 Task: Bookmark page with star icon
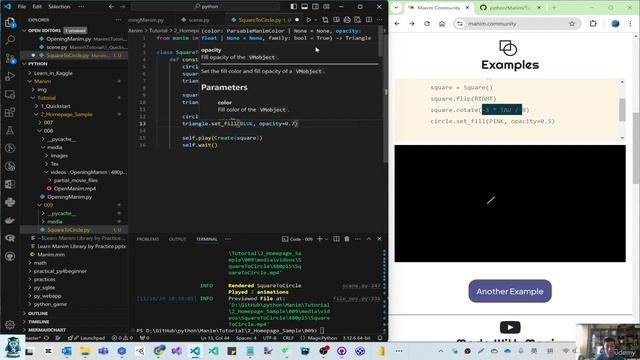(572, 24)
